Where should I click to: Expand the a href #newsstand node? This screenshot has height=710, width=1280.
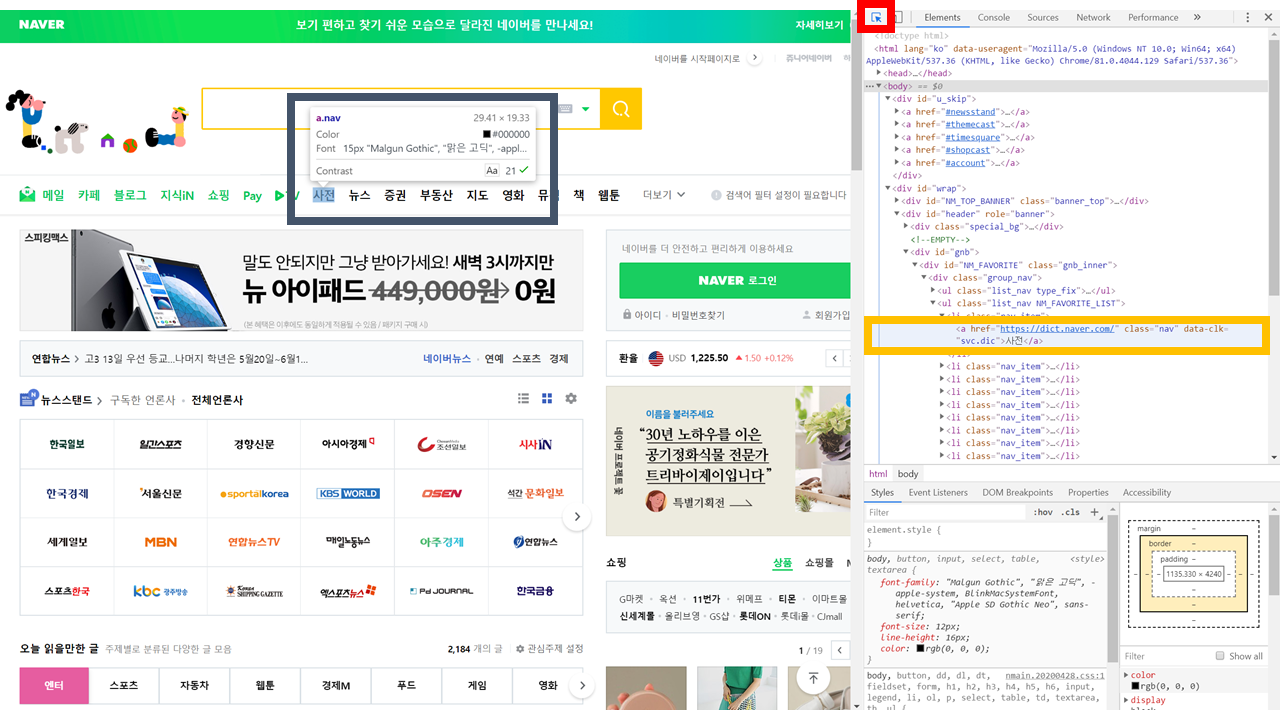(897, 112)
